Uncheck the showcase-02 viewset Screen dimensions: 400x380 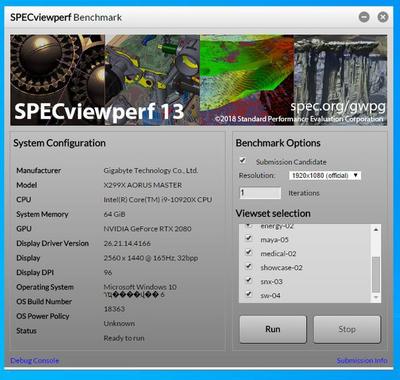click(248, 267)
